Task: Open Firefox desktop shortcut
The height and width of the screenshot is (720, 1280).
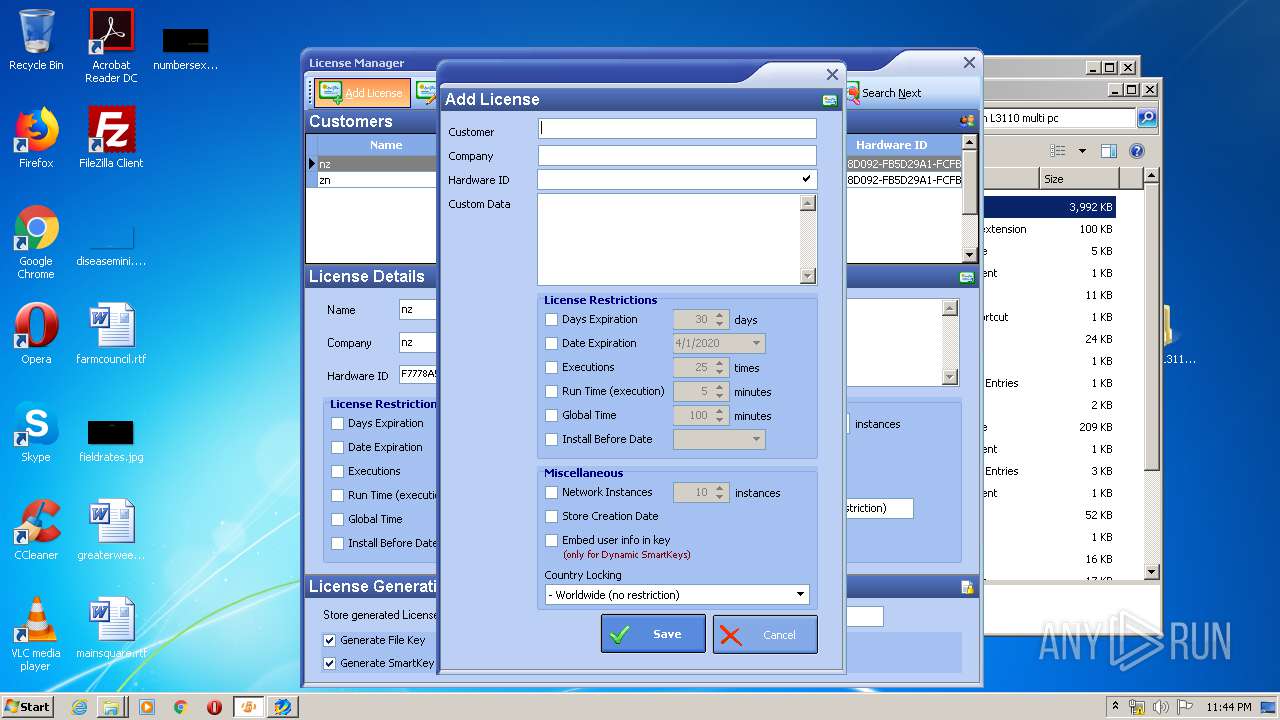Action: (x=36, y=138)
